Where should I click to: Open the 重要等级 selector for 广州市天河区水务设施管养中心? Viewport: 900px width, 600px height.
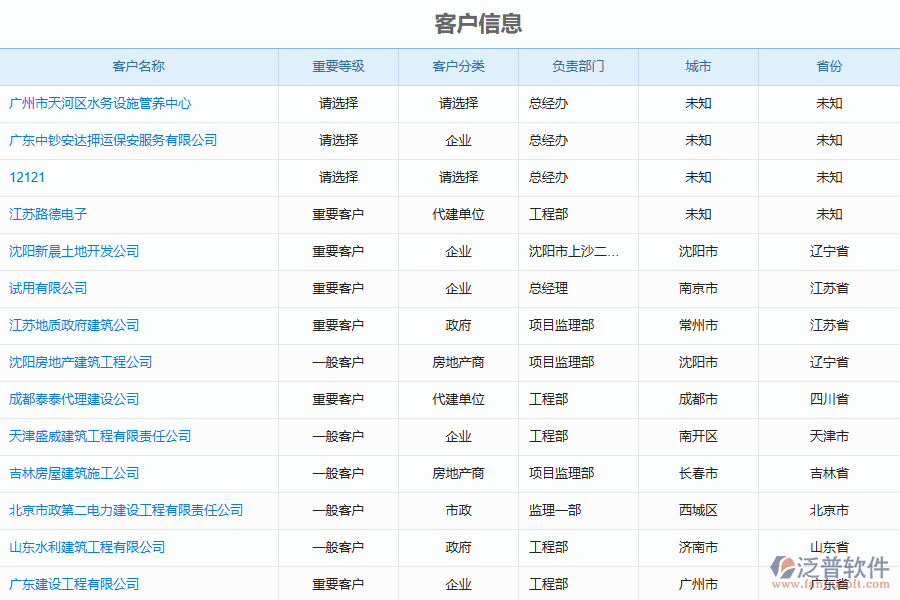coord(338,103)
